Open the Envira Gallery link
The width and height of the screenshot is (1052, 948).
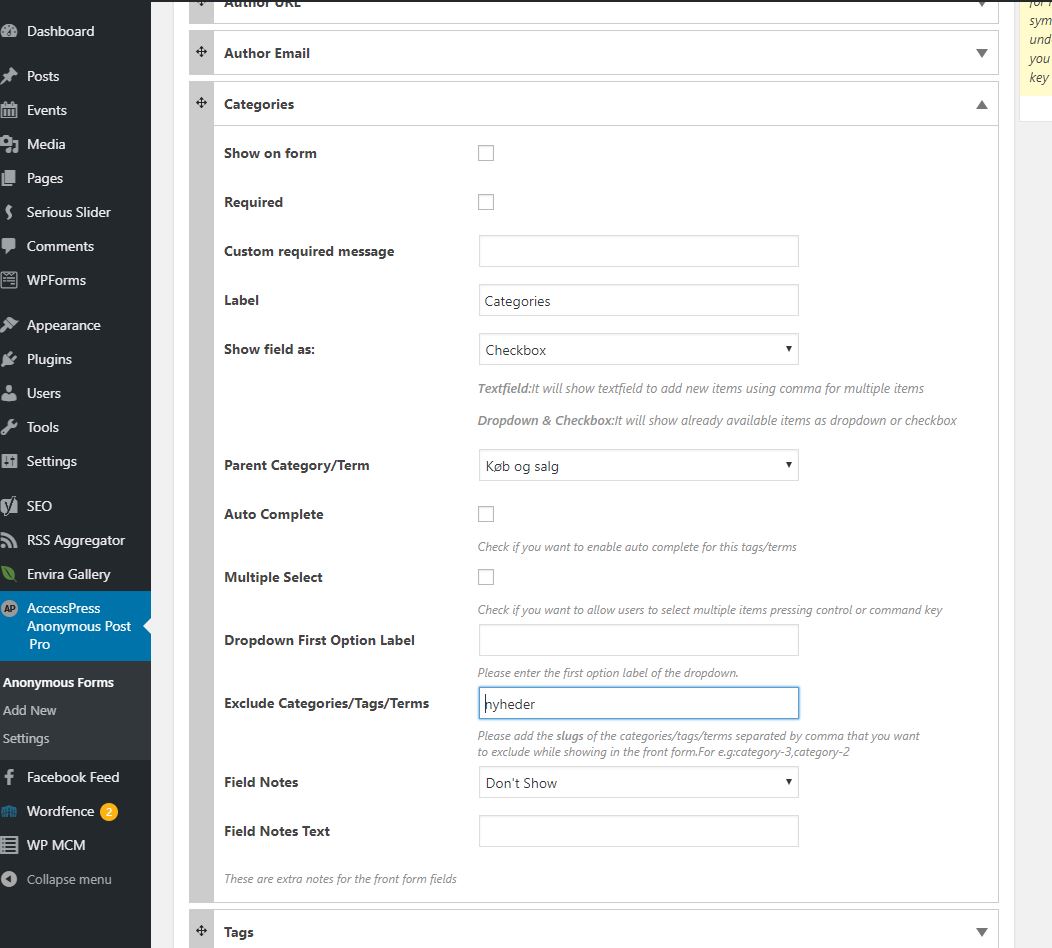68,574
